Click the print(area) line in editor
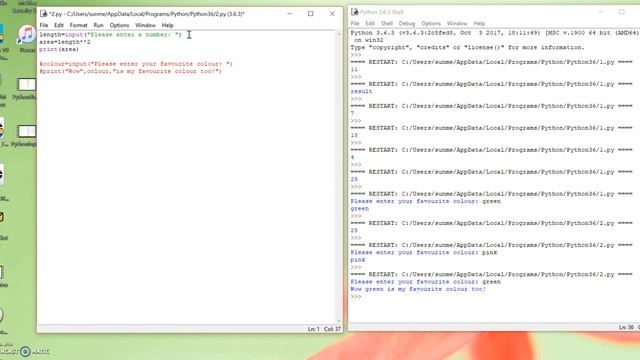Image resolution: width=640 pixels, height=360 pixels. (x=59, y=49)
